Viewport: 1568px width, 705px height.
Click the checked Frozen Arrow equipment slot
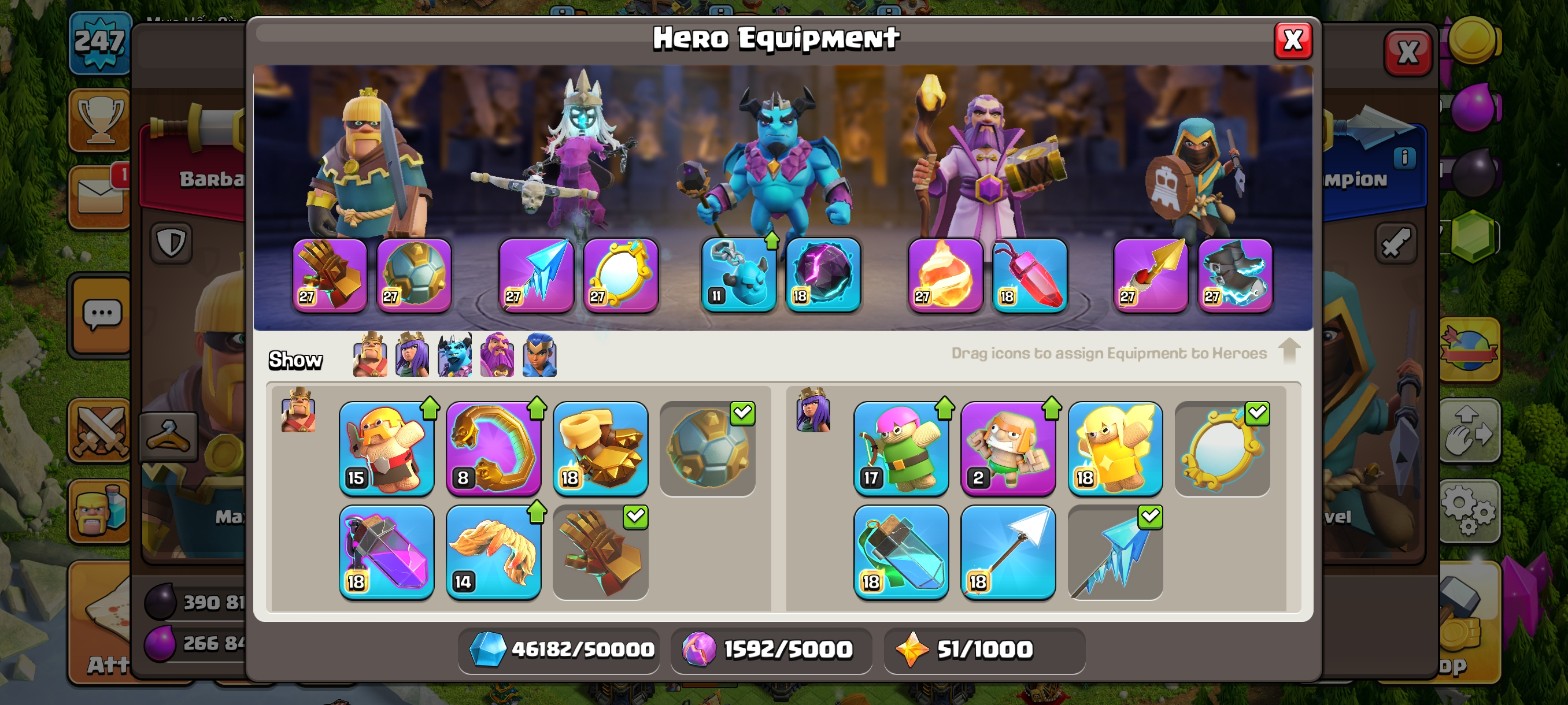pos(1116,552)
